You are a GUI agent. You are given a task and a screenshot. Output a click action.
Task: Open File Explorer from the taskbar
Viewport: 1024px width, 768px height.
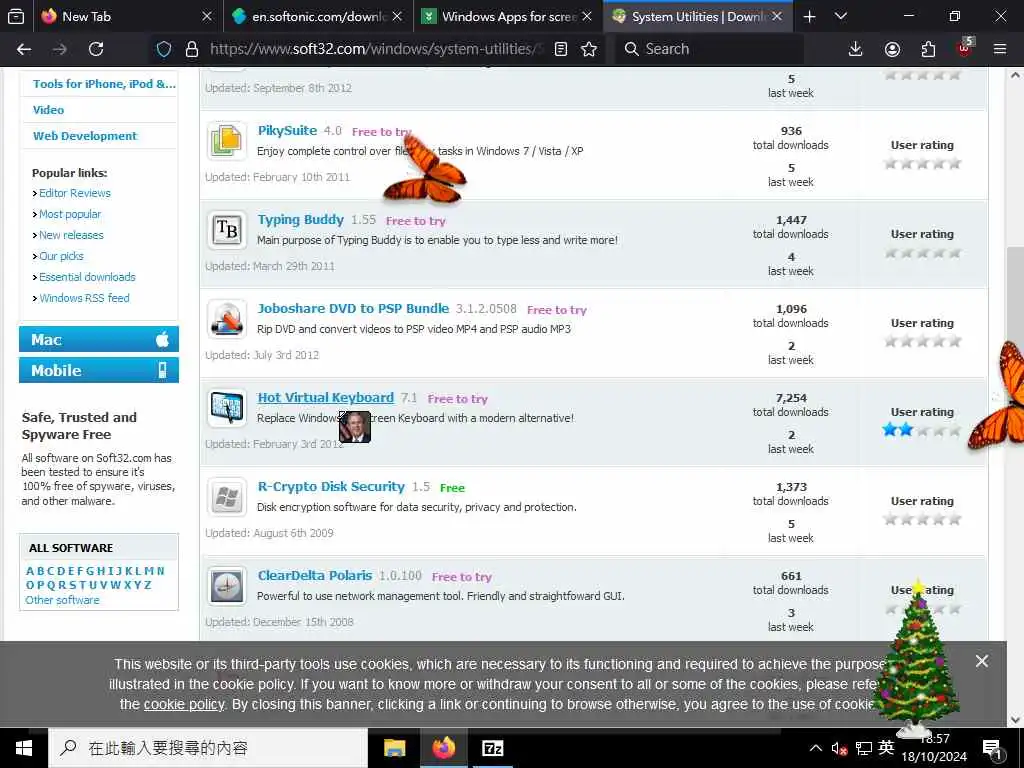394,748
